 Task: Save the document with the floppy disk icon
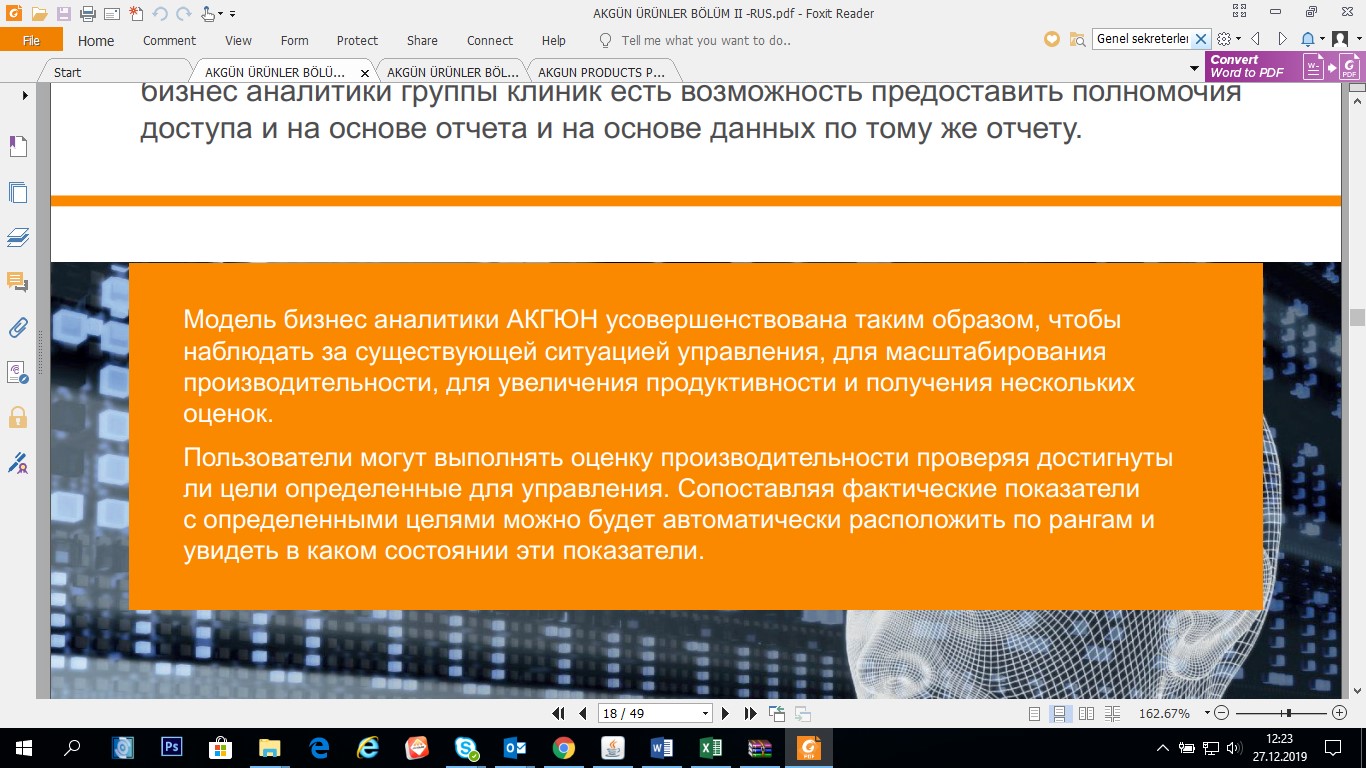tap(64, 14)
